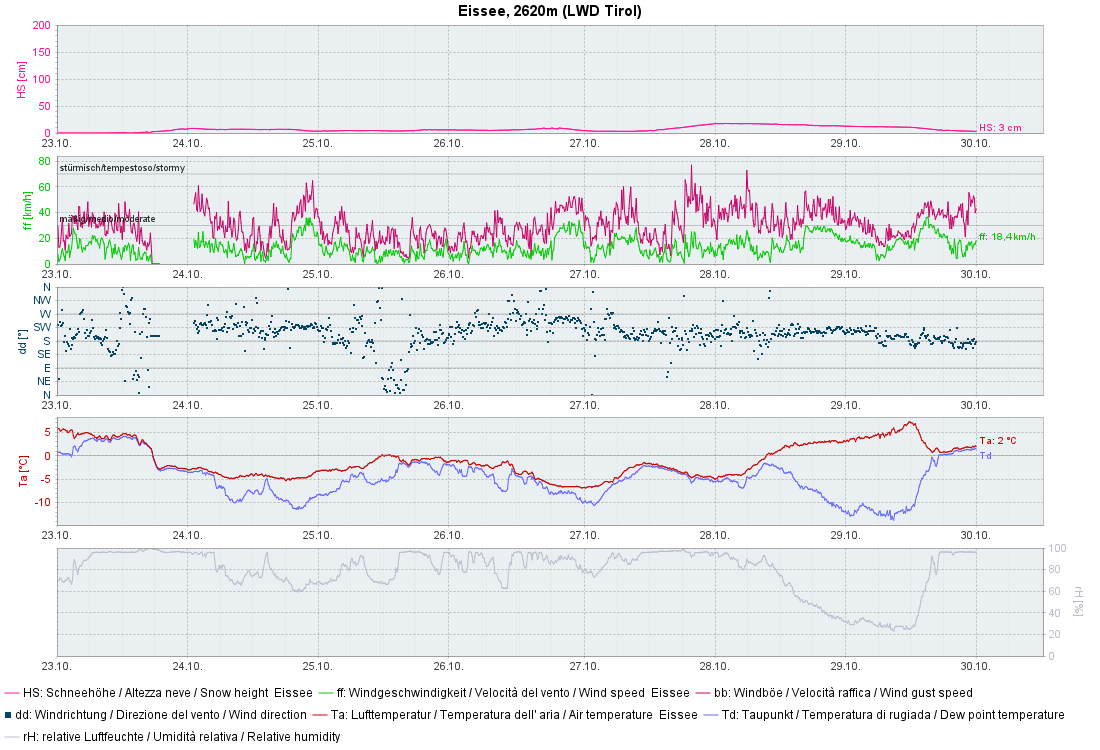This screenshot has height=750, width=1100.
Task: Click the pink HS snow height legend marker
Action: click(x=11, y=692)
